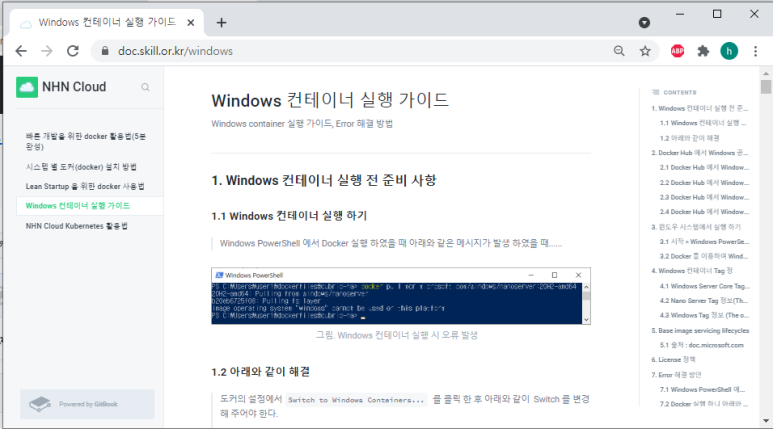Open the tab search dropdown
The width and height of the screenshot is (773, 429).
tap(644, 23)
